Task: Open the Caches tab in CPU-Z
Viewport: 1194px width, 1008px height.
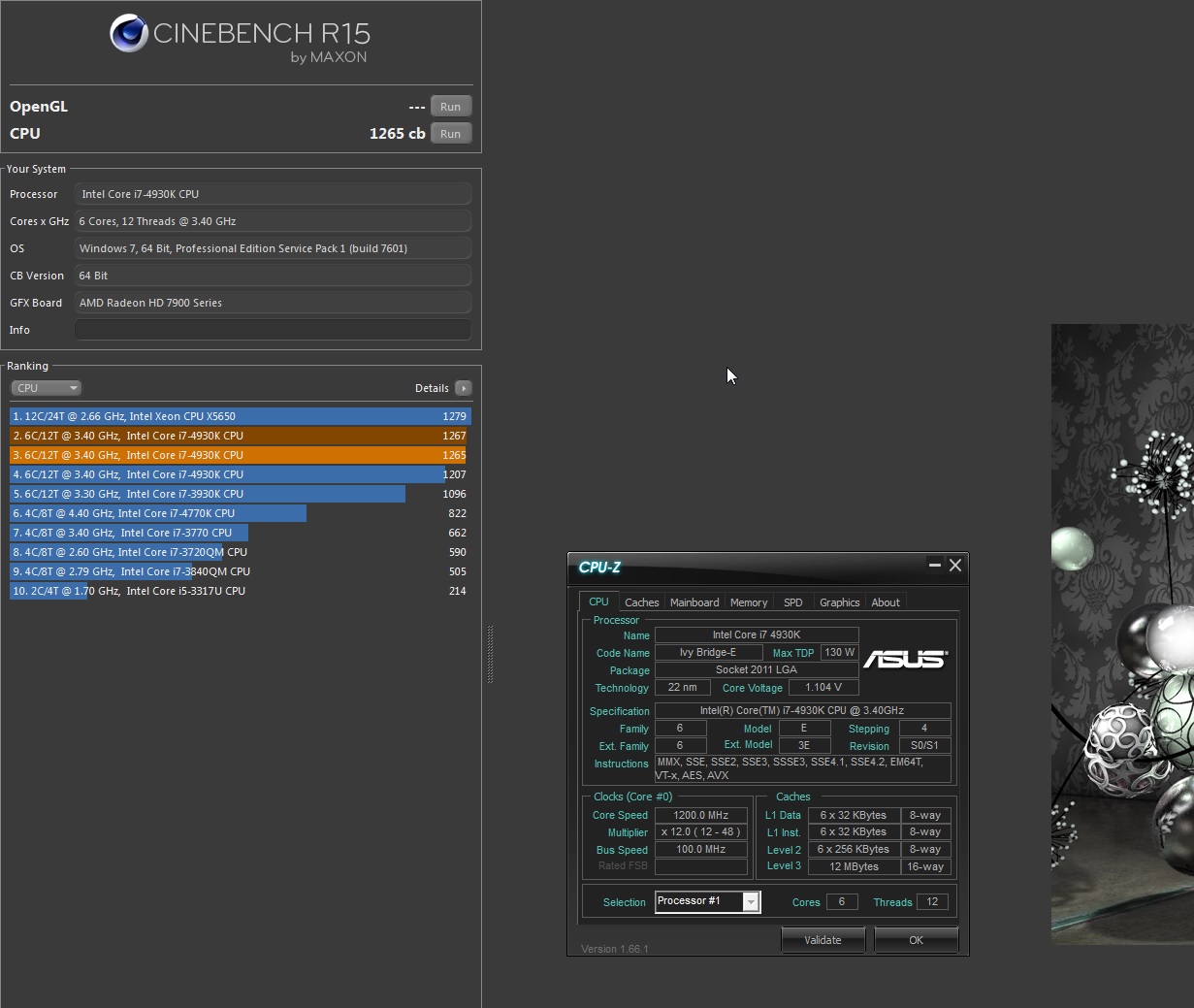Action: pos(641,602)
